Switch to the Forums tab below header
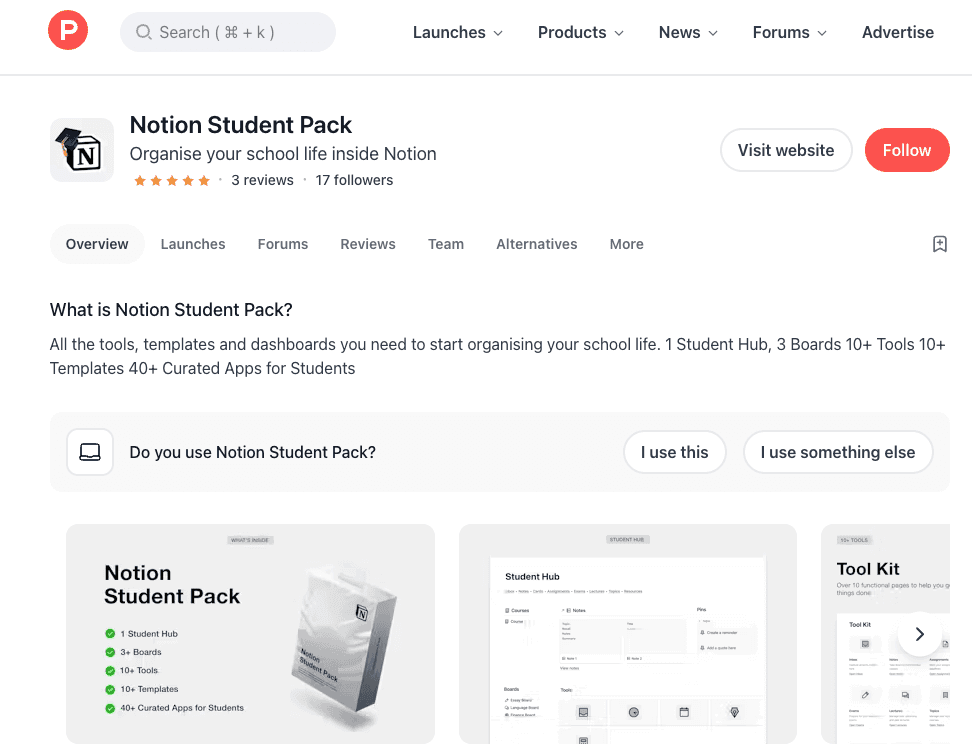This screenshot has width=972, height=754. [283, 244]
